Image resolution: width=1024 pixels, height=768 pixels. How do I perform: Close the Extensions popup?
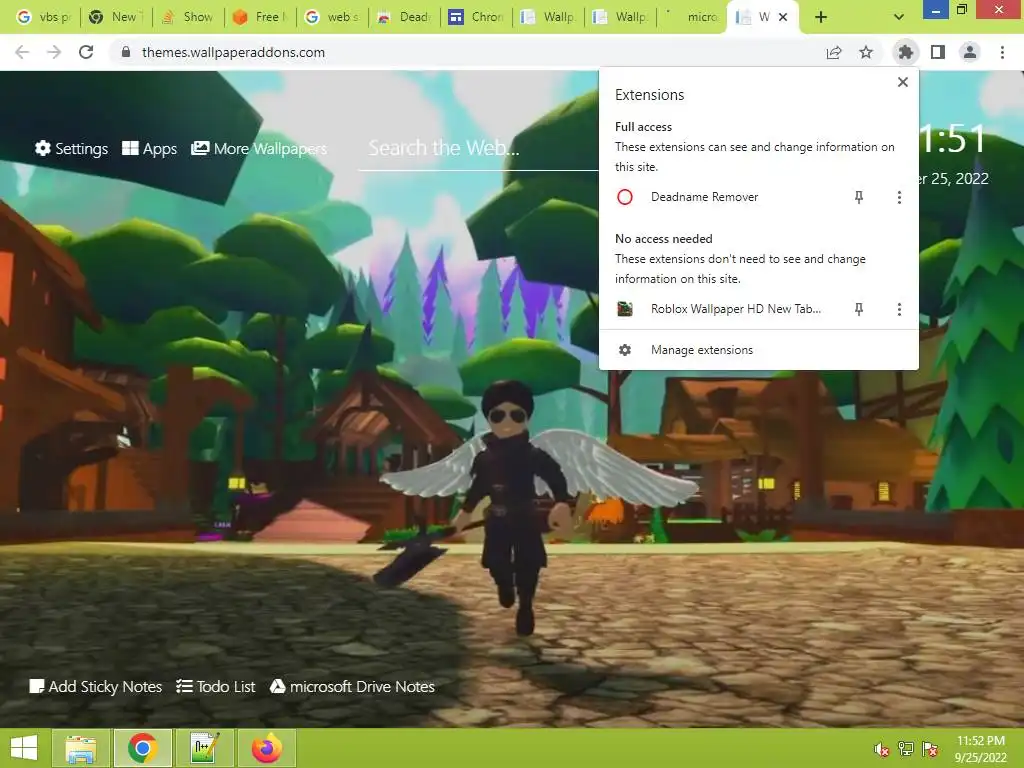point(903,82)
